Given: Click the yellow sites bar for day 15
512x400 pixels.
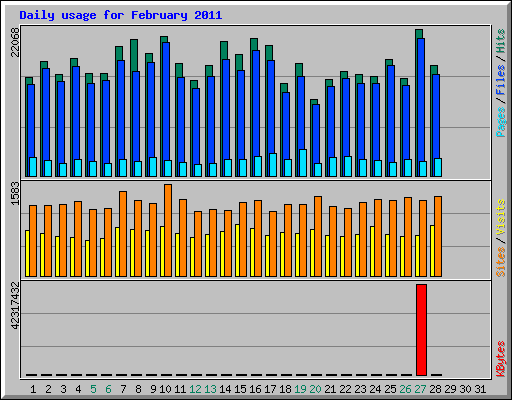Looking at the screenshot, I should 237,250.
